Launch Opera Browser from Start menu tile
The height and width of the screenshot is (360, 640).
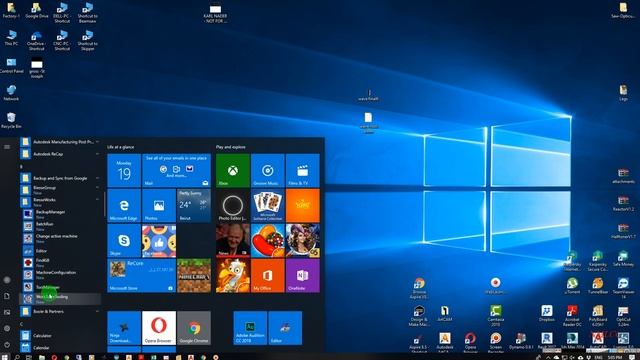(159, 328)
